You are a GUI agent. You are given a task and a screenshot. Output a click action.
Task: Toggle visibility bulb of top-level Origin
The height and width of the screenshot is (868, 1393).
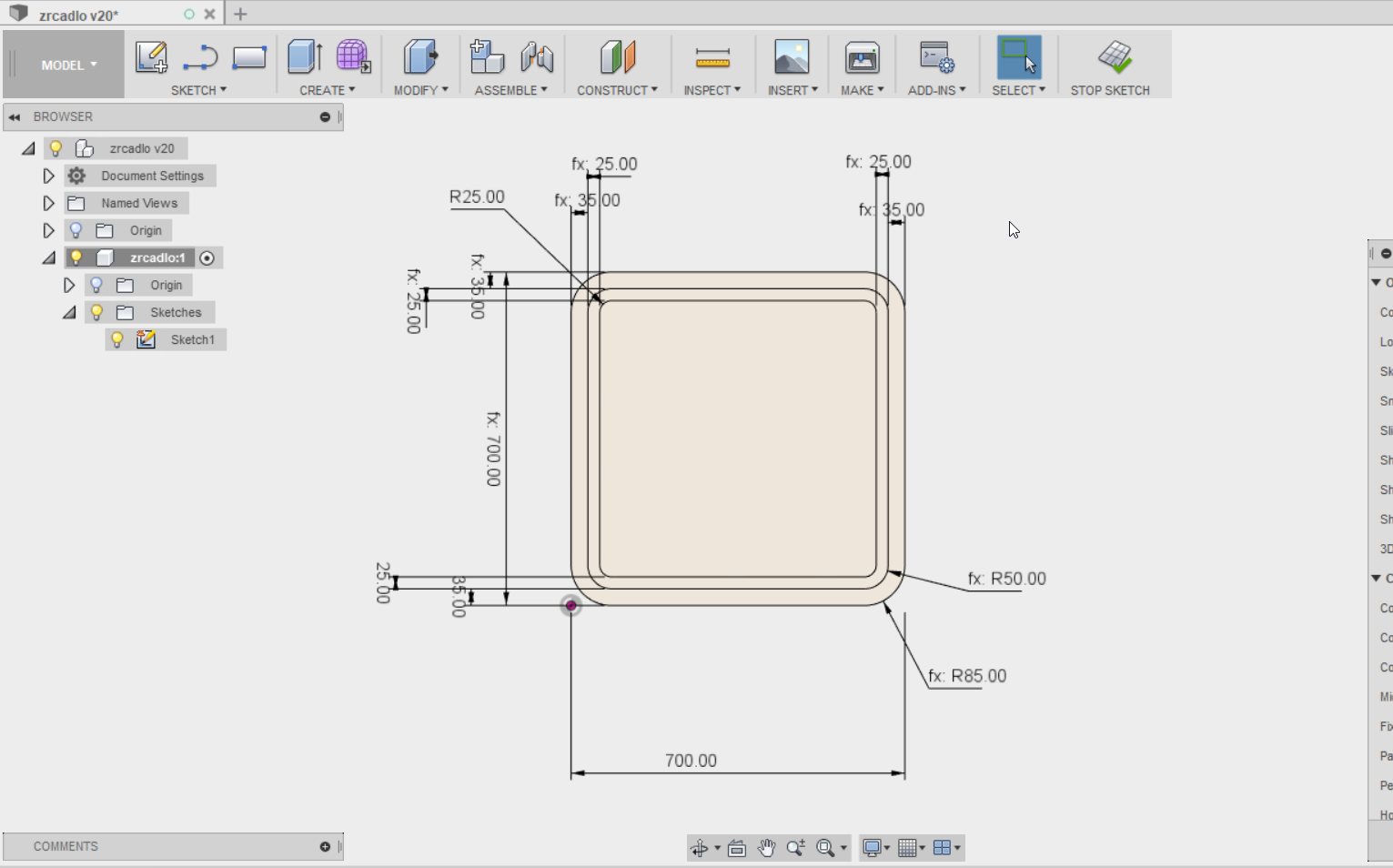[x=76, y=230]
